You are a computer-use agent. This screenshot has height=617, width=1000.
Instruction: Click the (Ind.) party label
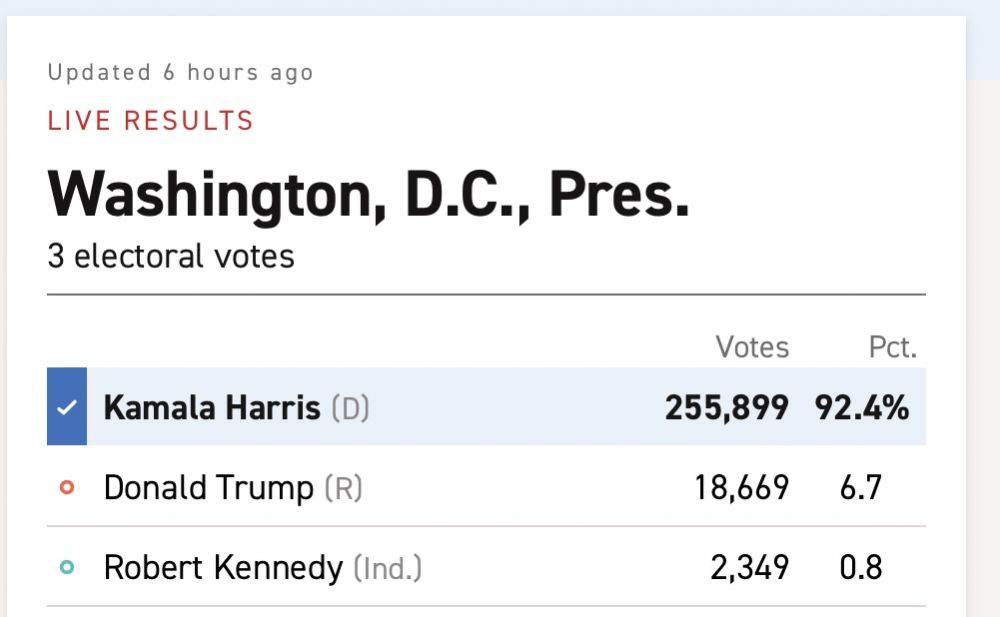click(x=387, y=569)
